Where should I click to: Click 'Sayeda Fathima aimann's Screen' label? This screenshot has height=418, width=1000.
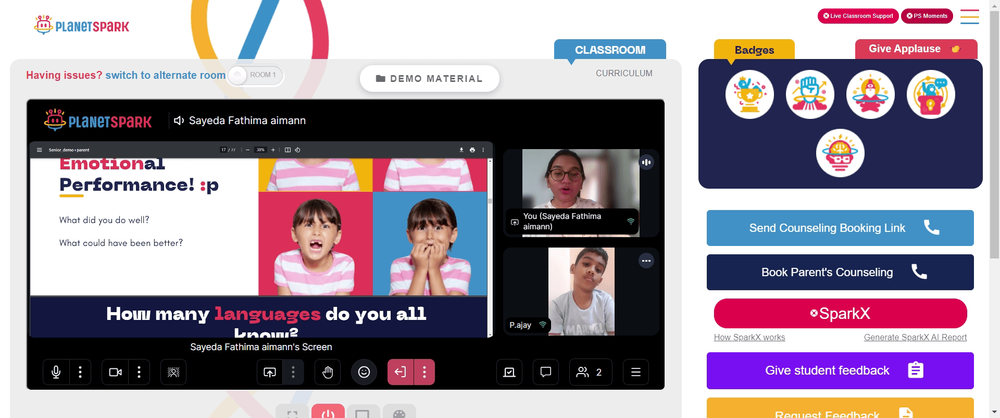pos(261,347)
